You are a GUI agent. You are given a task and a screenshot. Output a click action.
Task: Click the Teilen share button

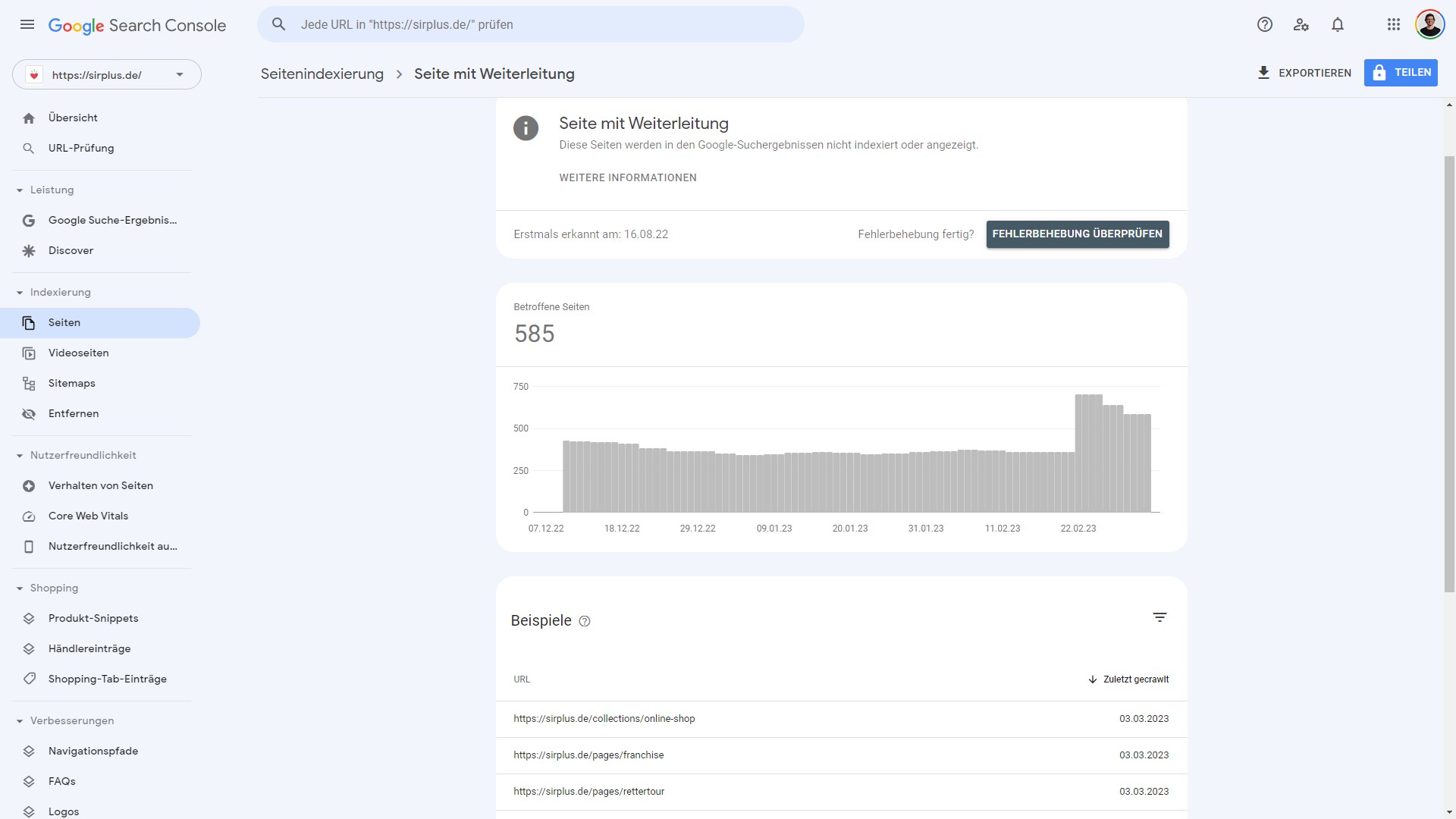(x=1401, y=73)
